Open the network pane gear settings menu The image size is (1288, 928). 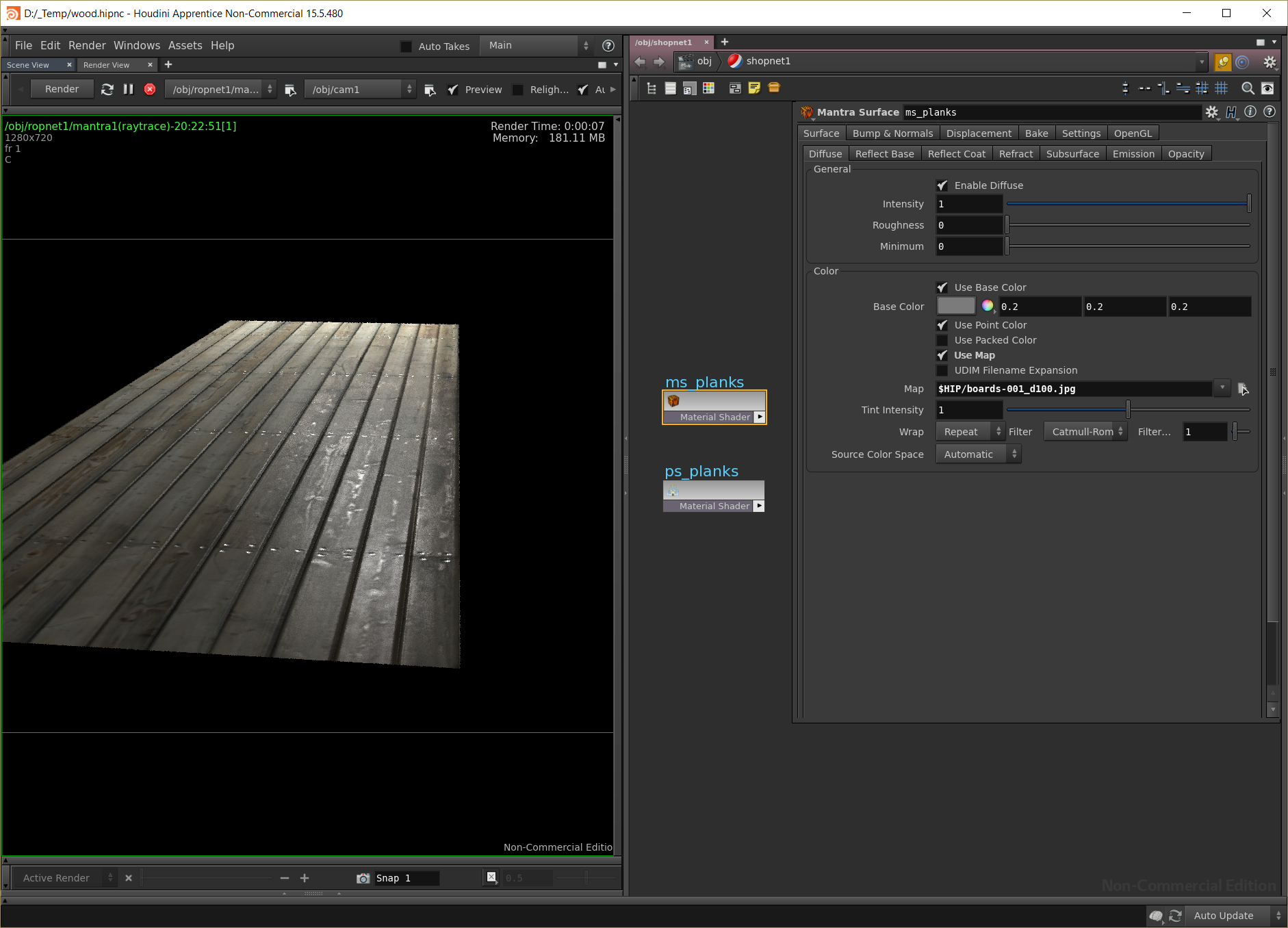(x=1270, y=62)
